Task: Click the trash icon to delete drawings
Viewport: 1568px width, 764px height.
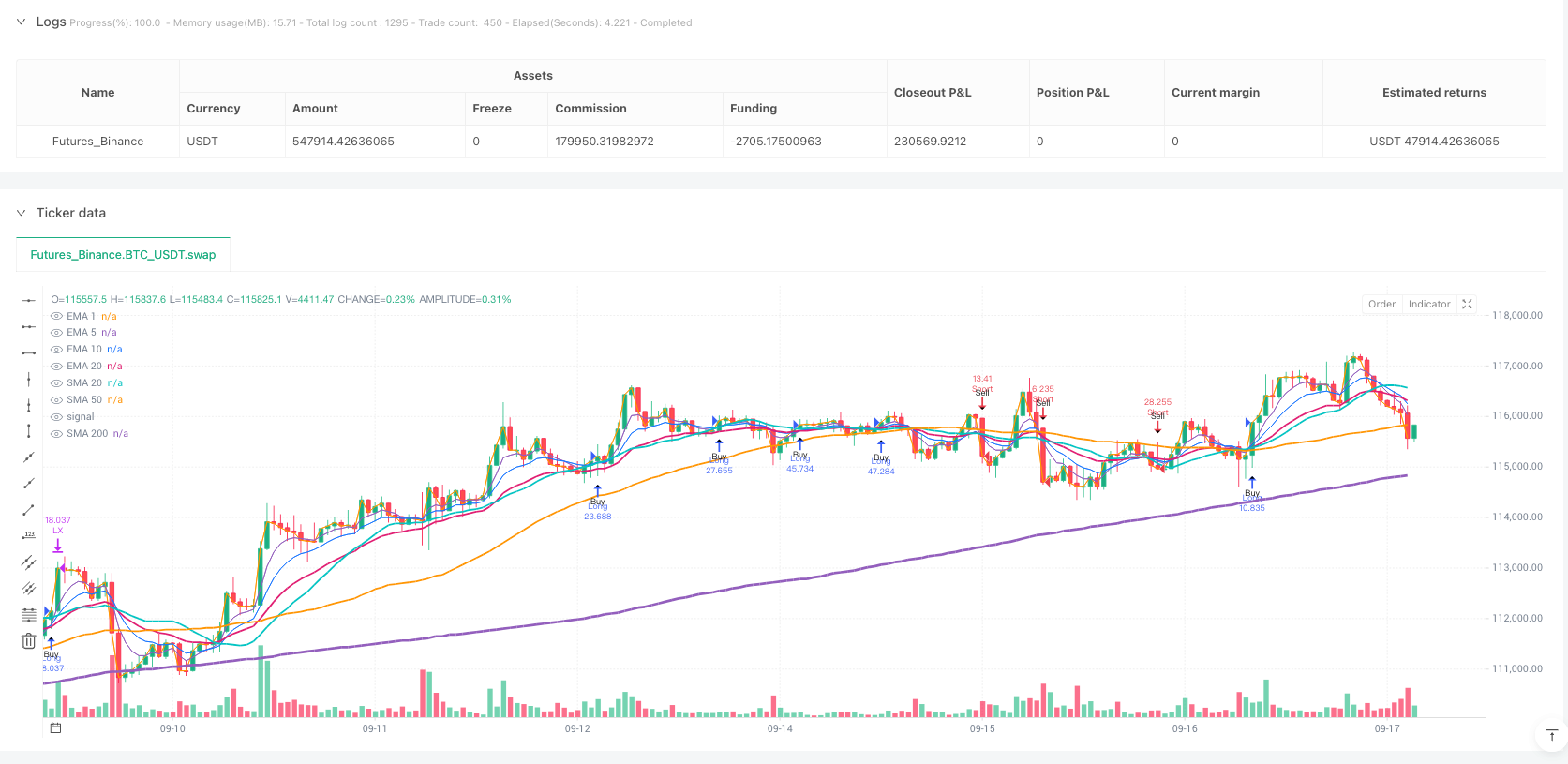Action: point(29,641)
